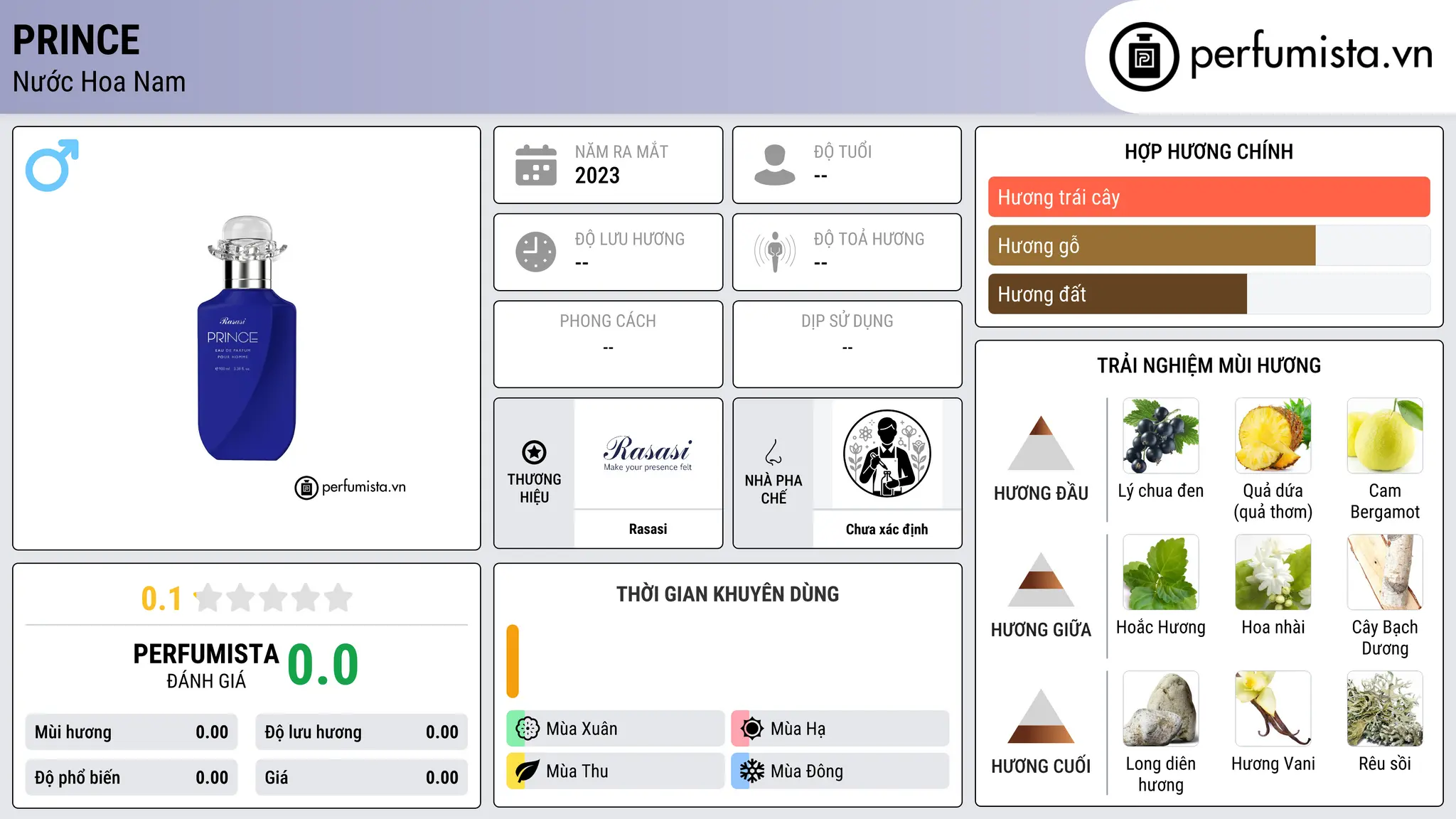Click the rating stars row
Image resolution: width=1456 pixels, height=819 pixels.
273,598
